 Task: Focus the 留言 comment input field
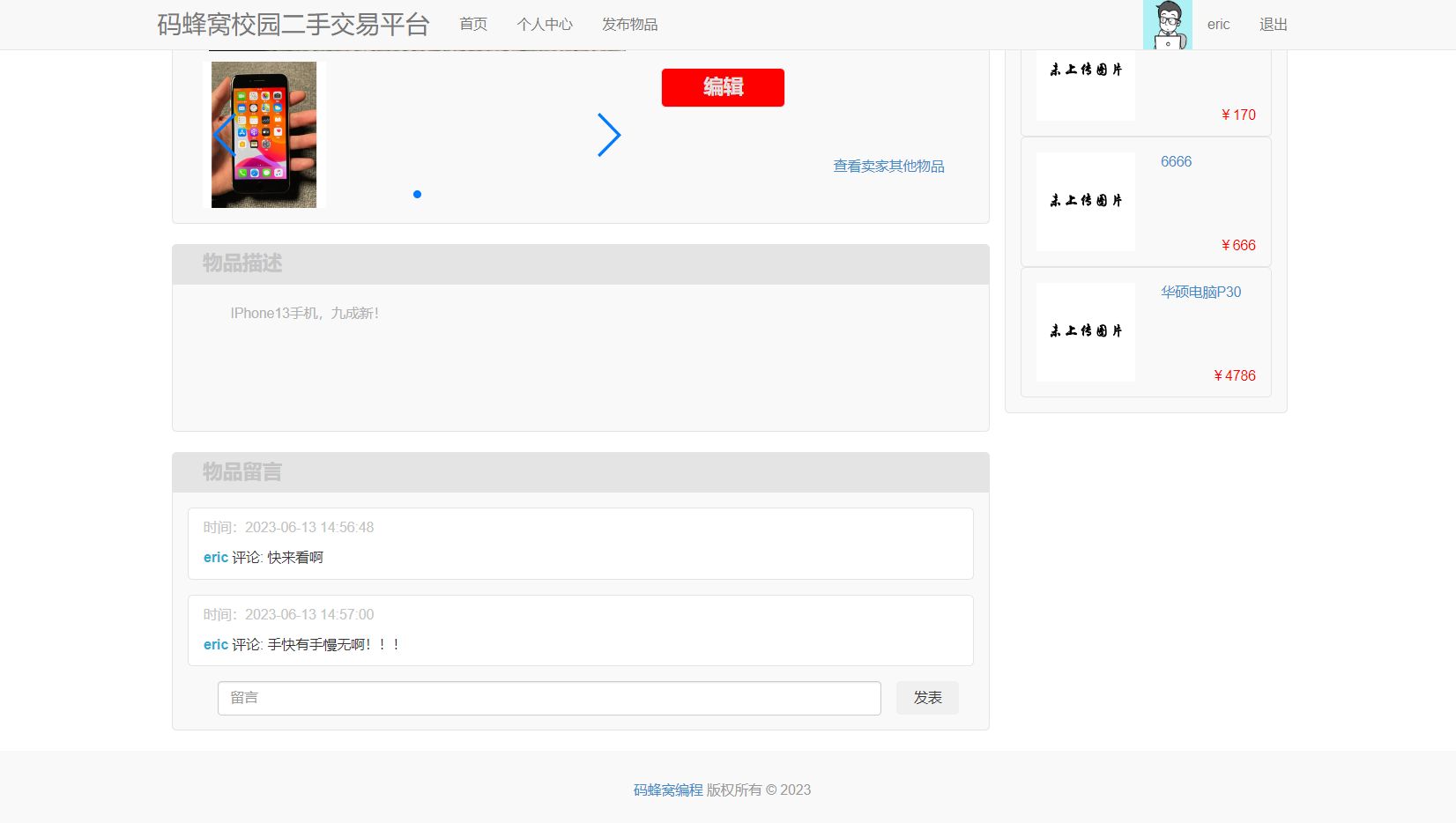549,698
